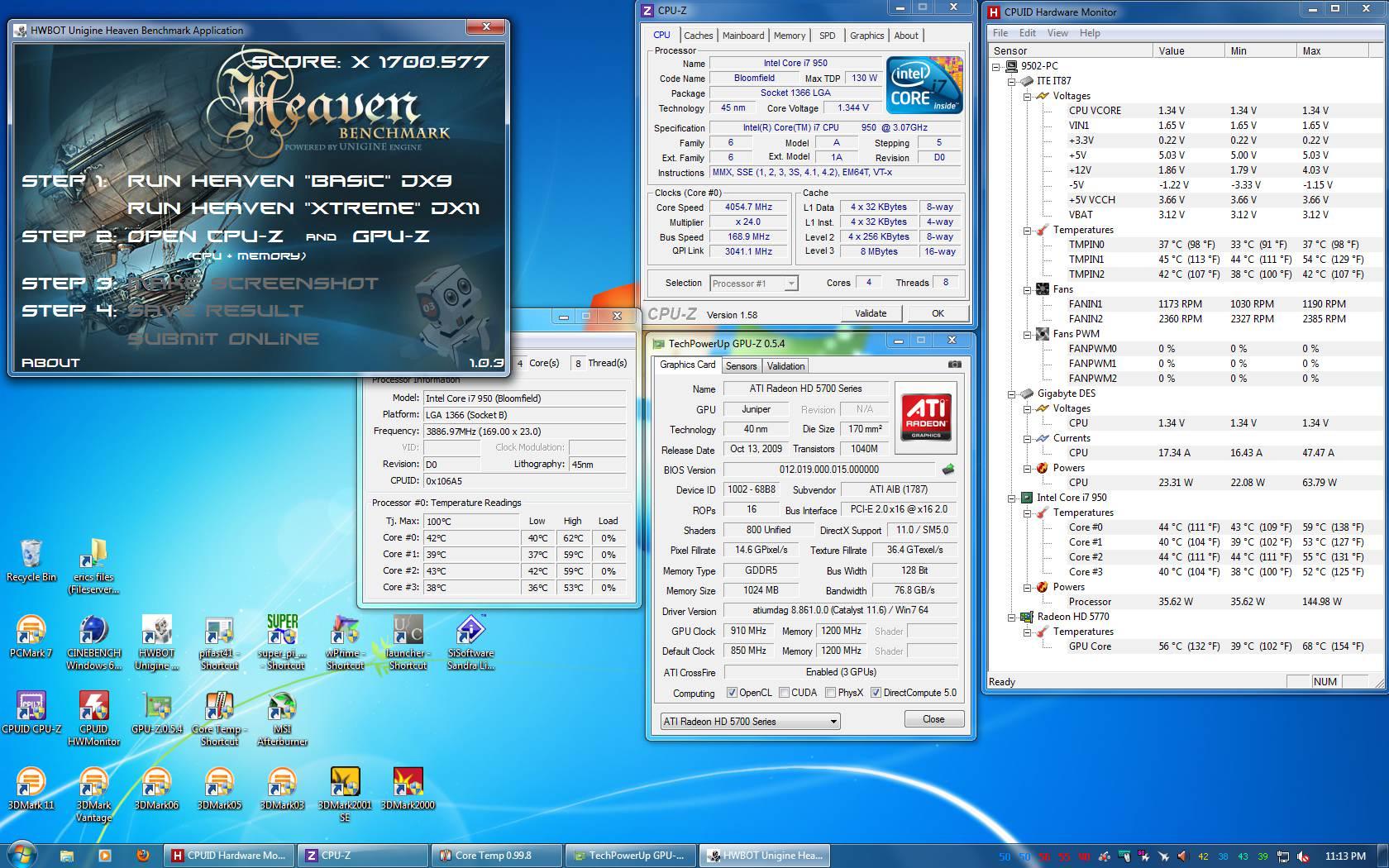
Task: Click OK button in CPU-Z
Action: [938, 313]
